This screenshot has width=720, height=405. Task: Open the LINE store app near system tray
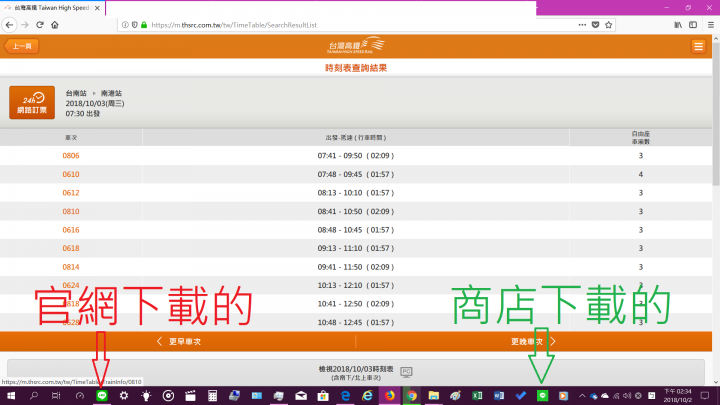click(542, 396)
